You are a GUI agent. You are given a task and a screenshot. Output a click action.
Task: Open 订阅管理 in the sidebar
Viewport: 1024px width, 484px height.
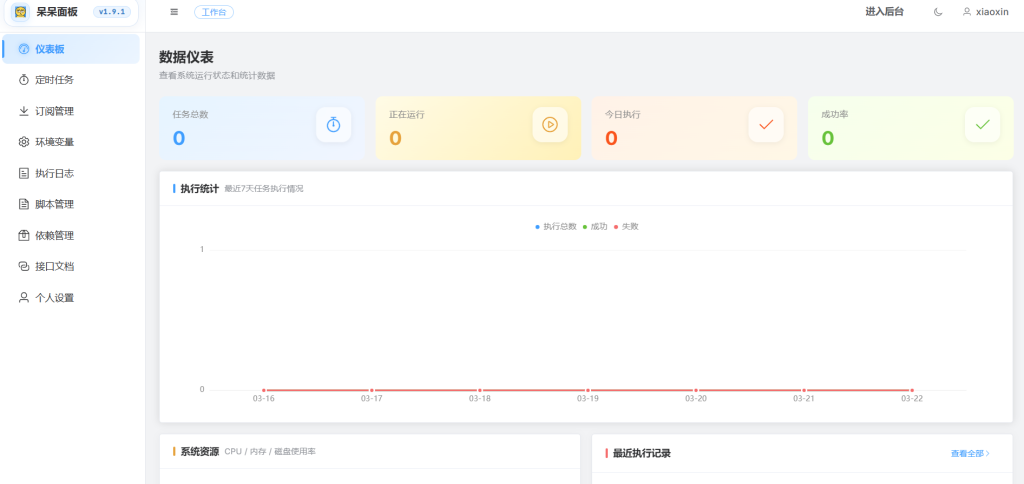coord(54,111)
